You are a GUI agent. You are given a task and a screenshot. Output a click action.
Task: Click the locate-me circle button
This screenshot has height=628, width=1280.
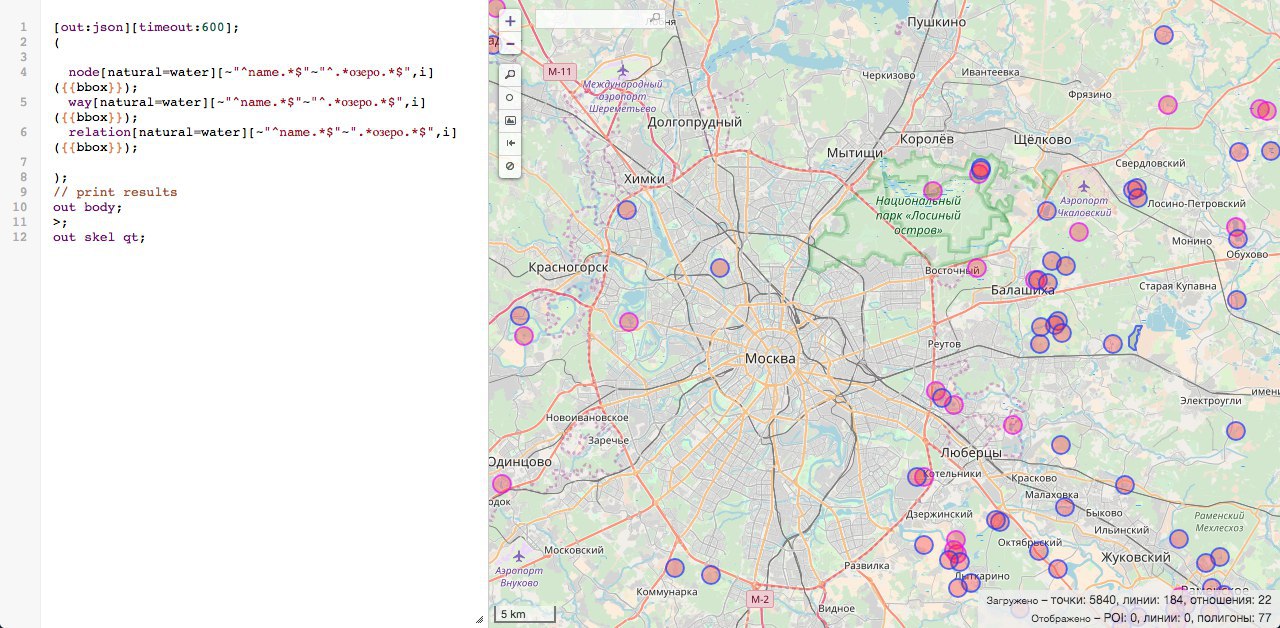pyautogui.click(x=510, y=98)
